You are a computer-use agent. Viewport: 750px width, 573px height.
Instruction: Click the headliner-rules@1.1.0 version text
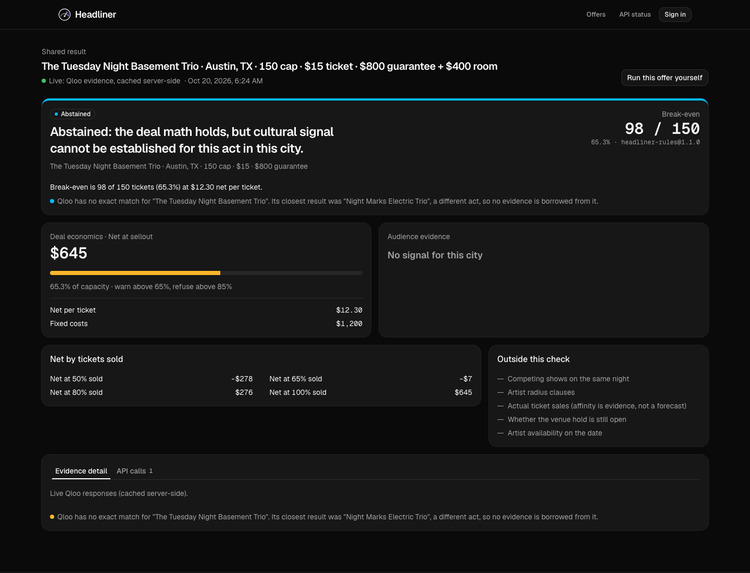tap(660, 142)
